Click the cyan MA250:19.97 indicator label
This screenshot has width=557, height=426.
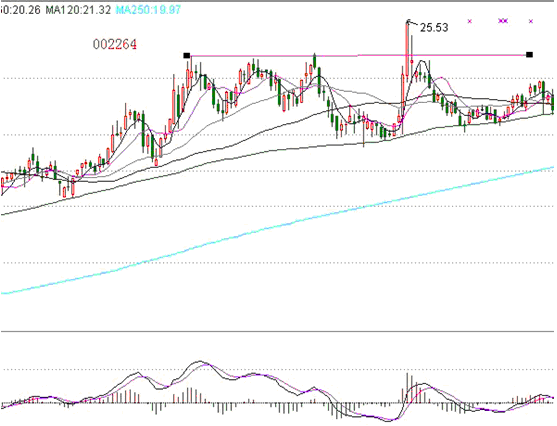148,10
